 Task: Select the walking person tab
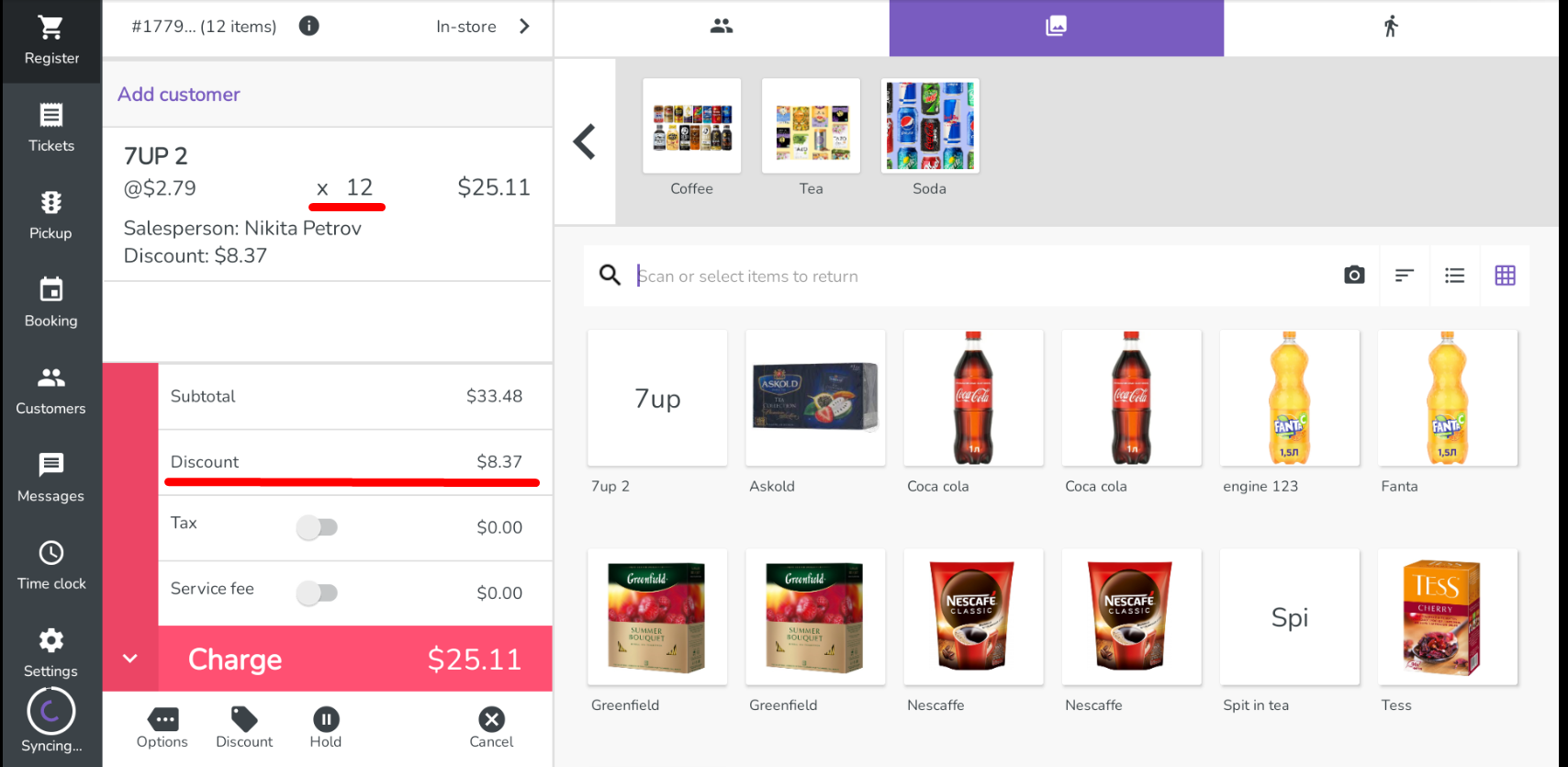[1391, 27]
